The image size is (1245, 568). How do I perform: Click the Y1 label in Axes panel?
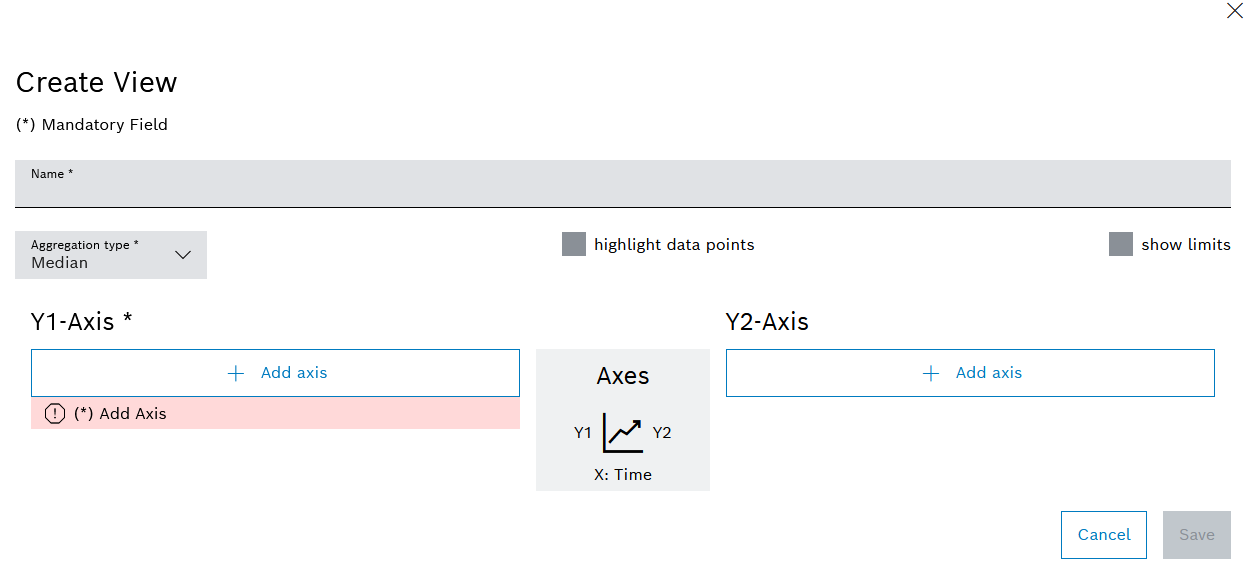point(583,433)
